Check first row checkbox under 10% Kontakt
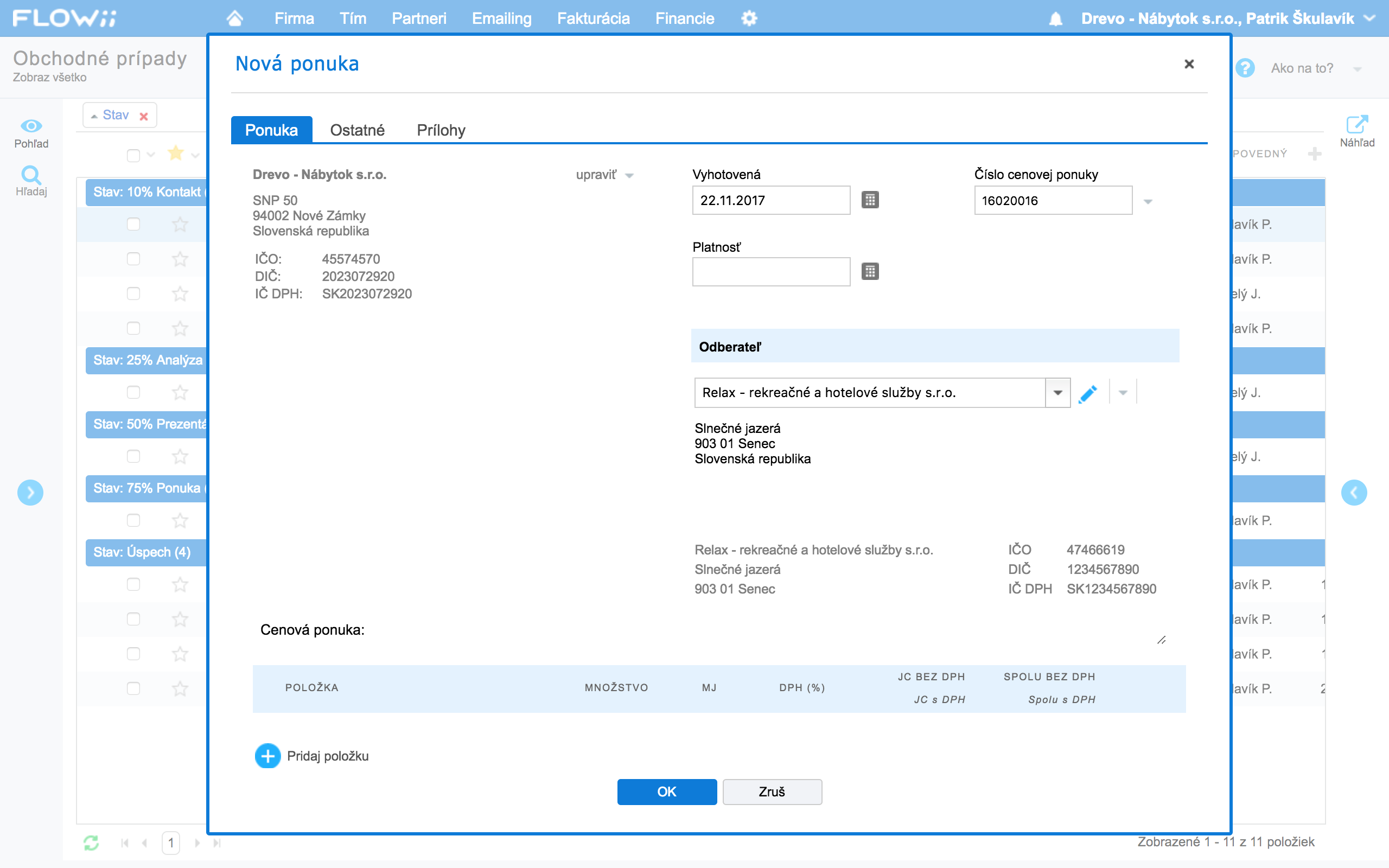The image size is (1389, 868). 133,224
